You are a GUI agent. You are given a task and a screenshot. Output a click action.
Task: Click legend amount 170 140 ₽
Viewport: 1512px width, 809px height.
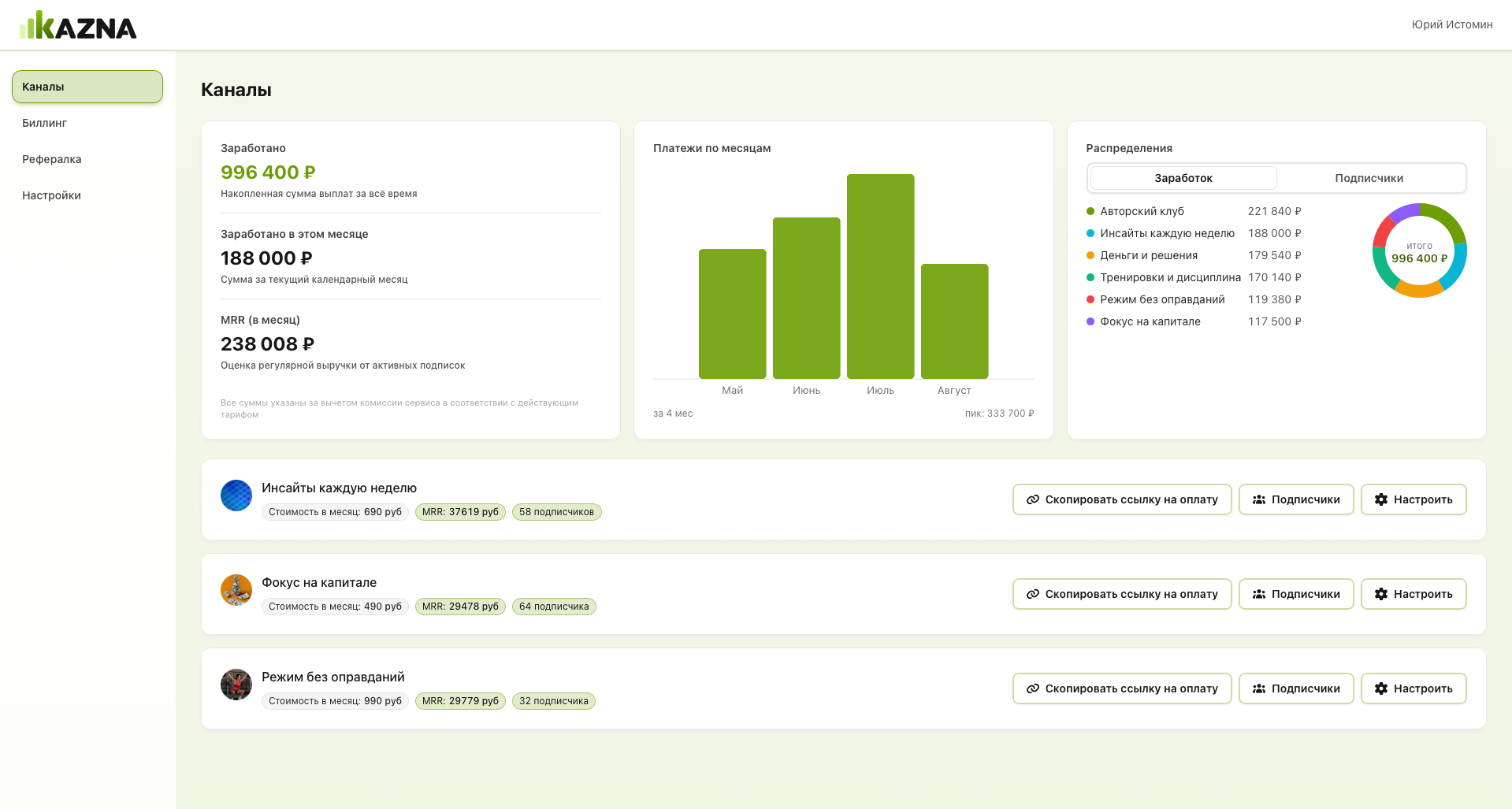[1275, 277]
